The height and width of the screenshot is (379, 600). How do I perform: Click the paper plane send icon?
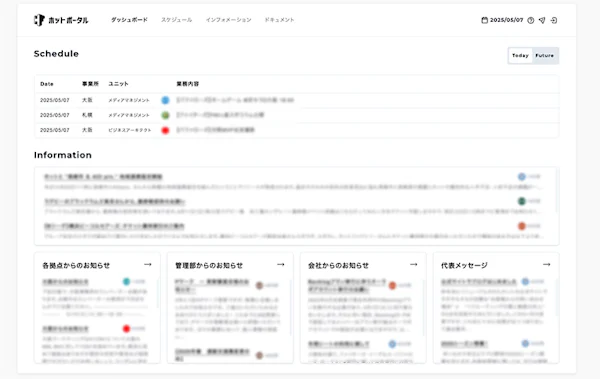point(542,20)
